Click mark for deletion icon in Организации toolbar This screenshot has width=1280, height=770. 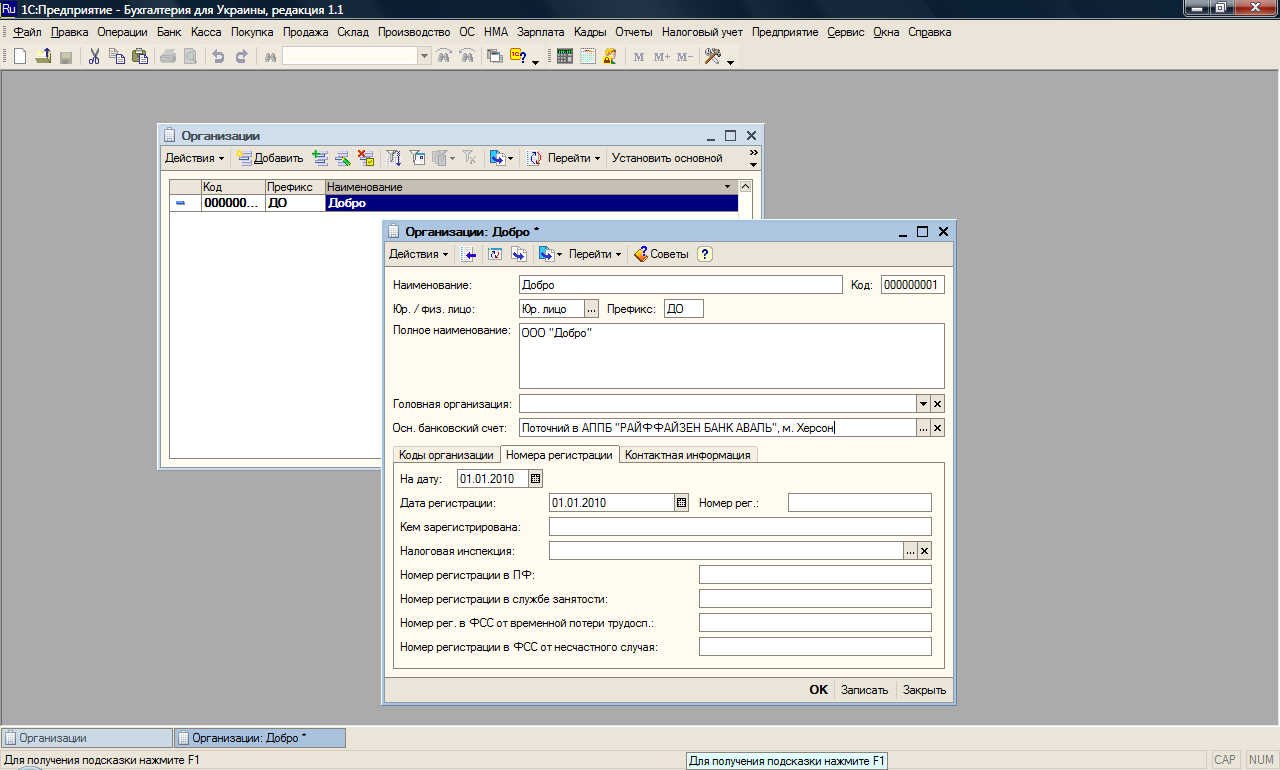point(366,158)
